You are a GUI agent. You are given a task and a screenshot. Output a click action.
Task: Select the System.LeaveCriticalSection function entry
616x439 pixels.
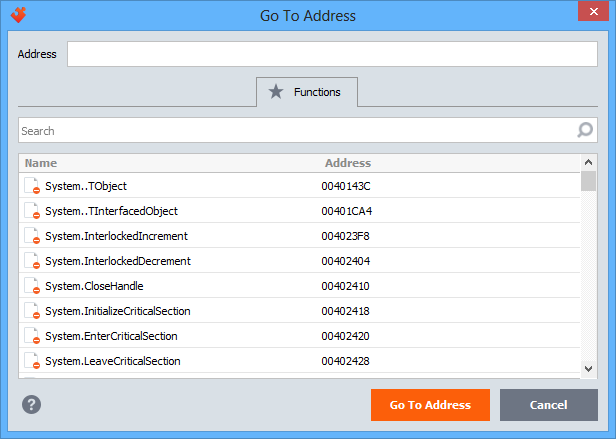(112, 361)
